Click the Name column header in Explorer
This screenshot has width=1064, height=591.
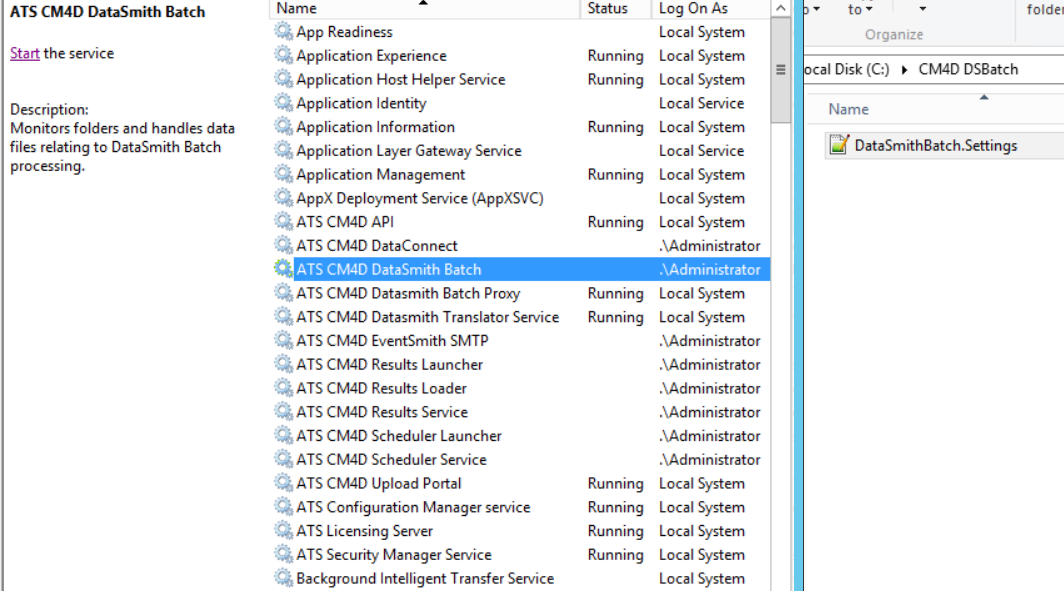[x=849, y=109]
